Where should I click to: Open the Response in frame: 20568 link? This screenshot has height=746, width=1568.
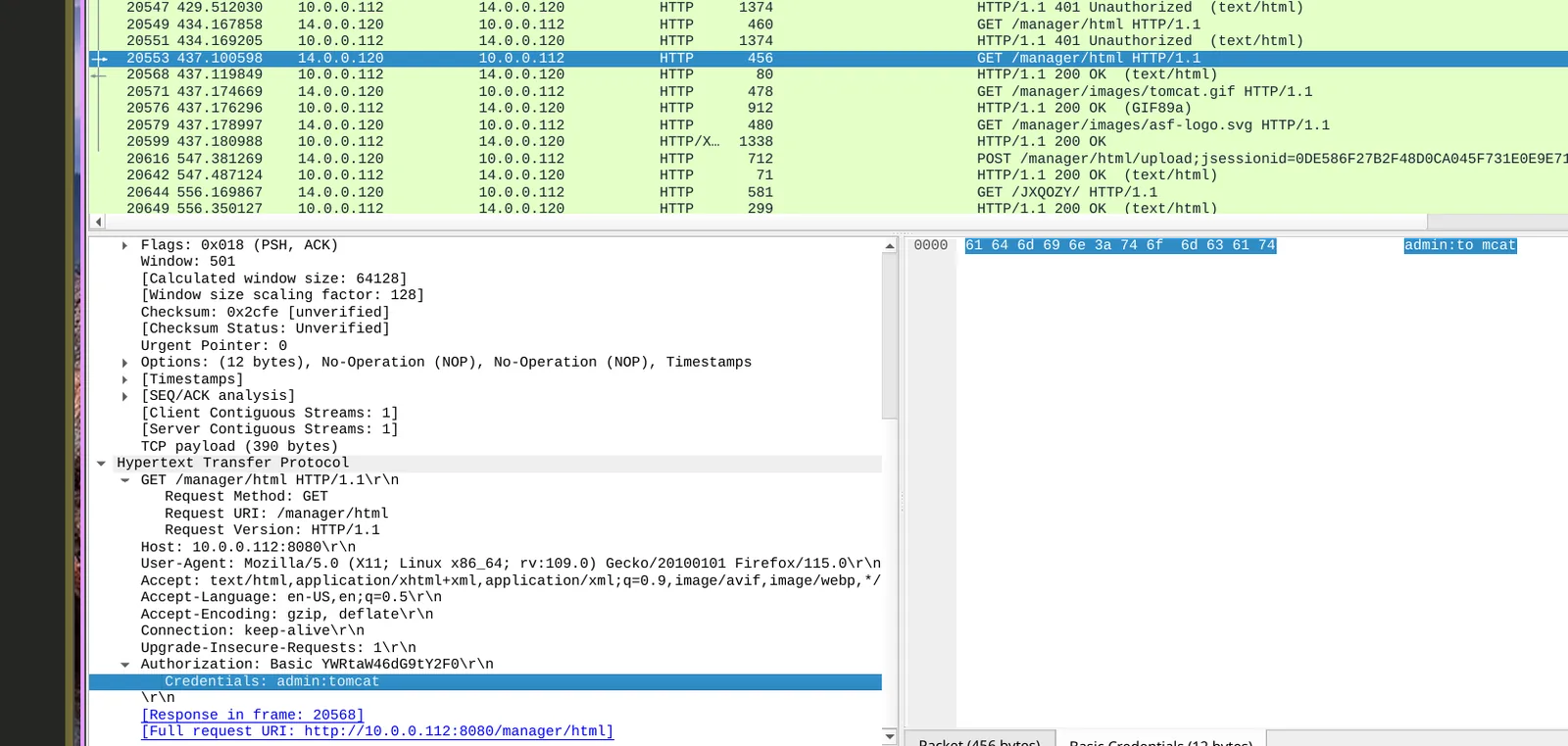(x=252, y=716)
